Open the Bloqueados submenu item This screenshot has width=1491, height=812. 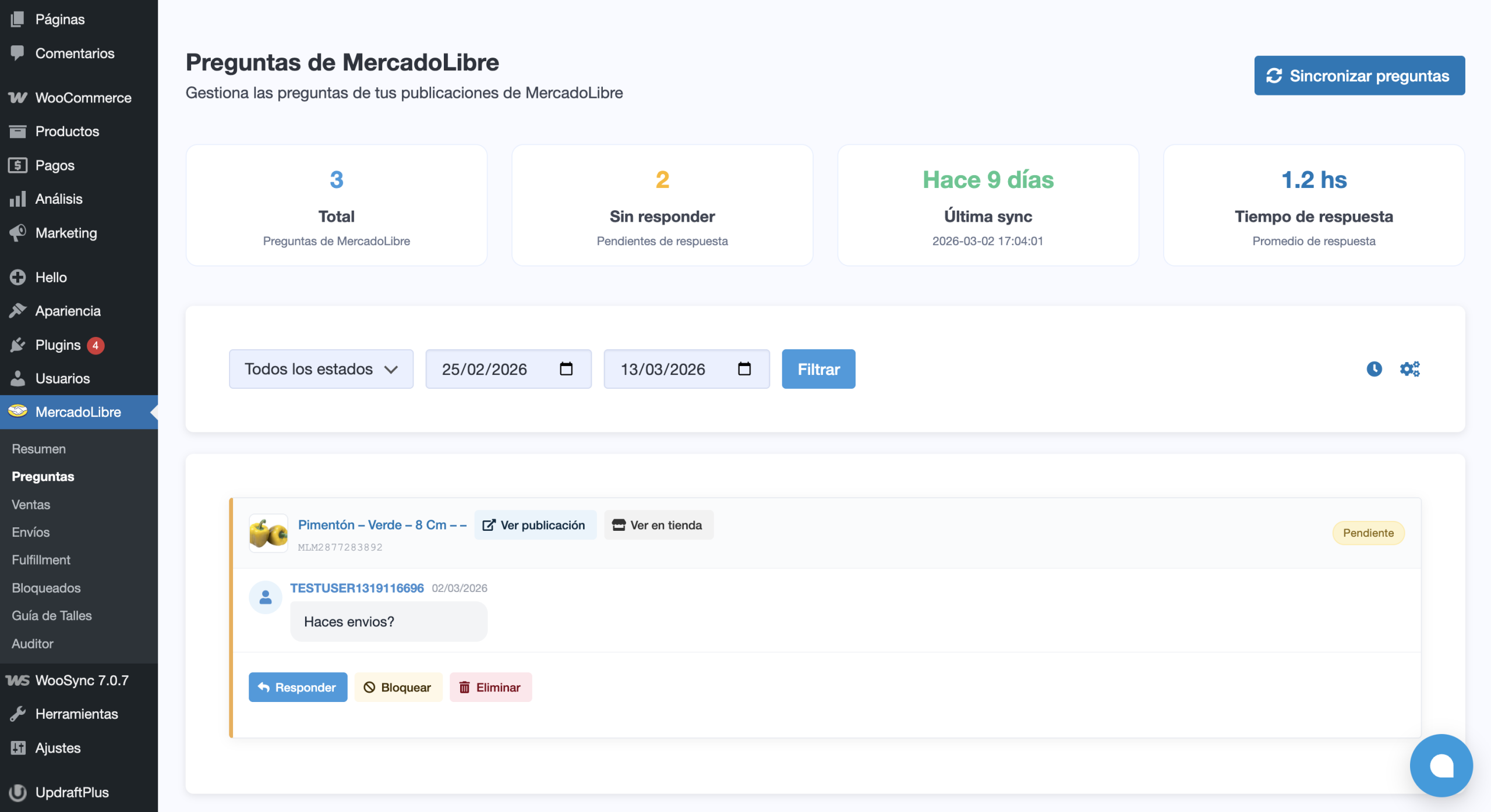point(46,588)
